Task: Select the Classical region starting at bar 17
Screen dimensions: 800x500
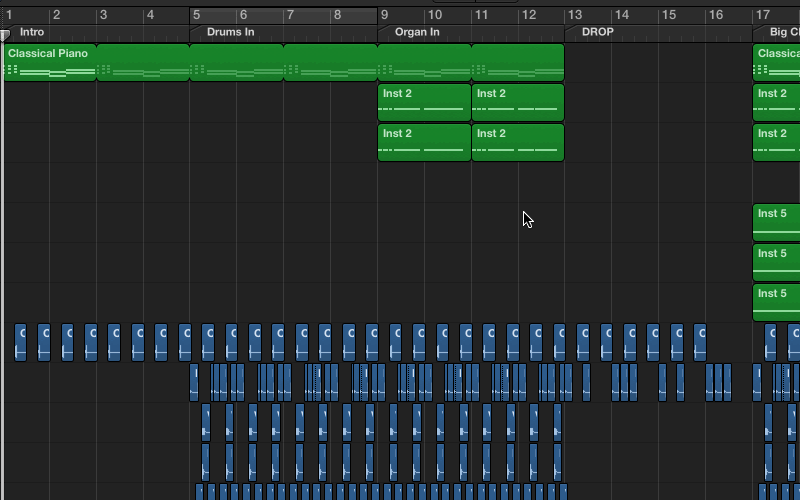Action: (x=777, y=62)
